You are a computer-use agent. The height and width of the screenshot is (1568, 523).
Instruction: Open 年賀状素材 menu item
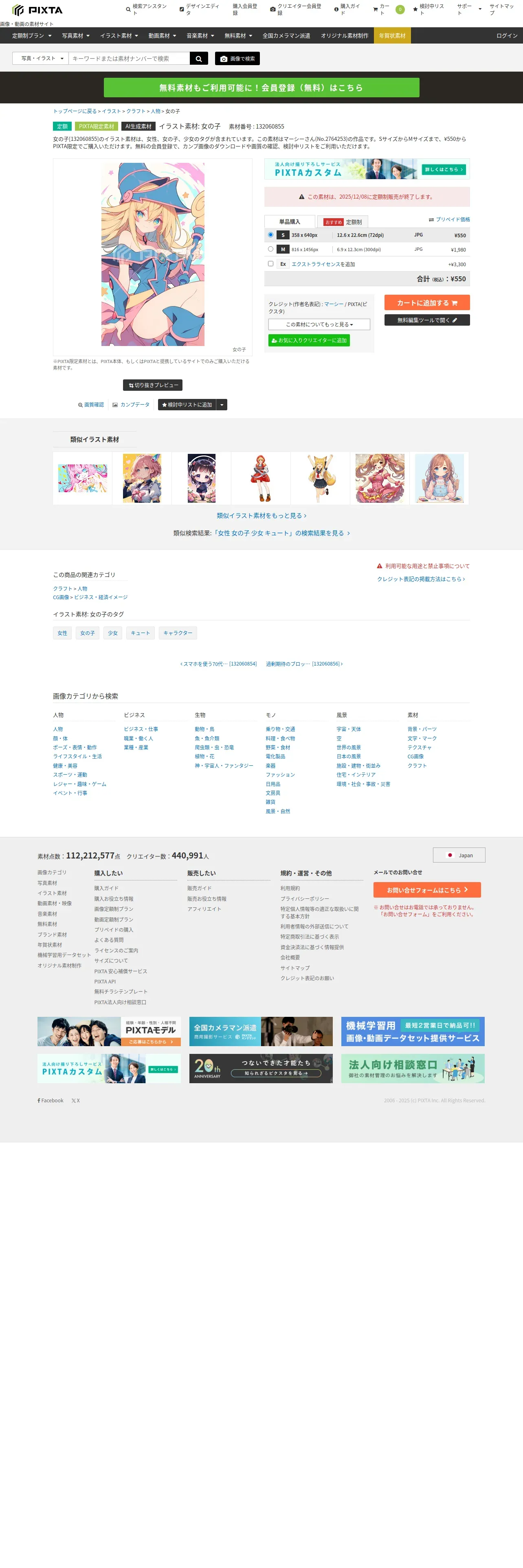[x=392, y=36]
